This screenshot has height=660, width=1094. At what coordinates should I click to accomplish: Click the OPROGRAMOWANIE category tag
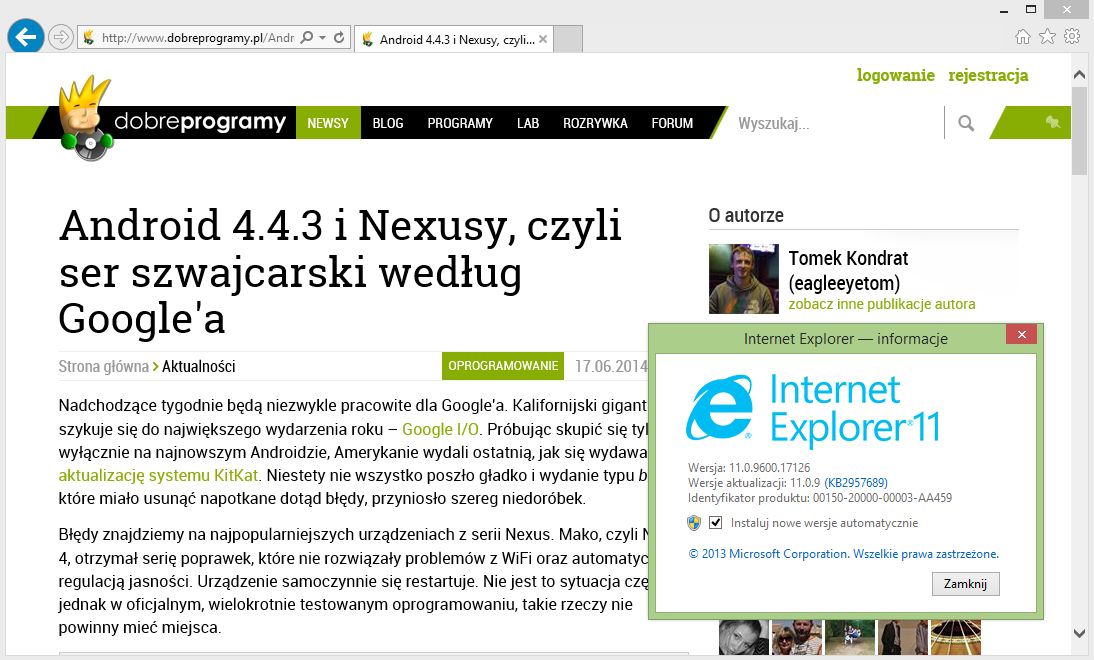click(503, 366)
